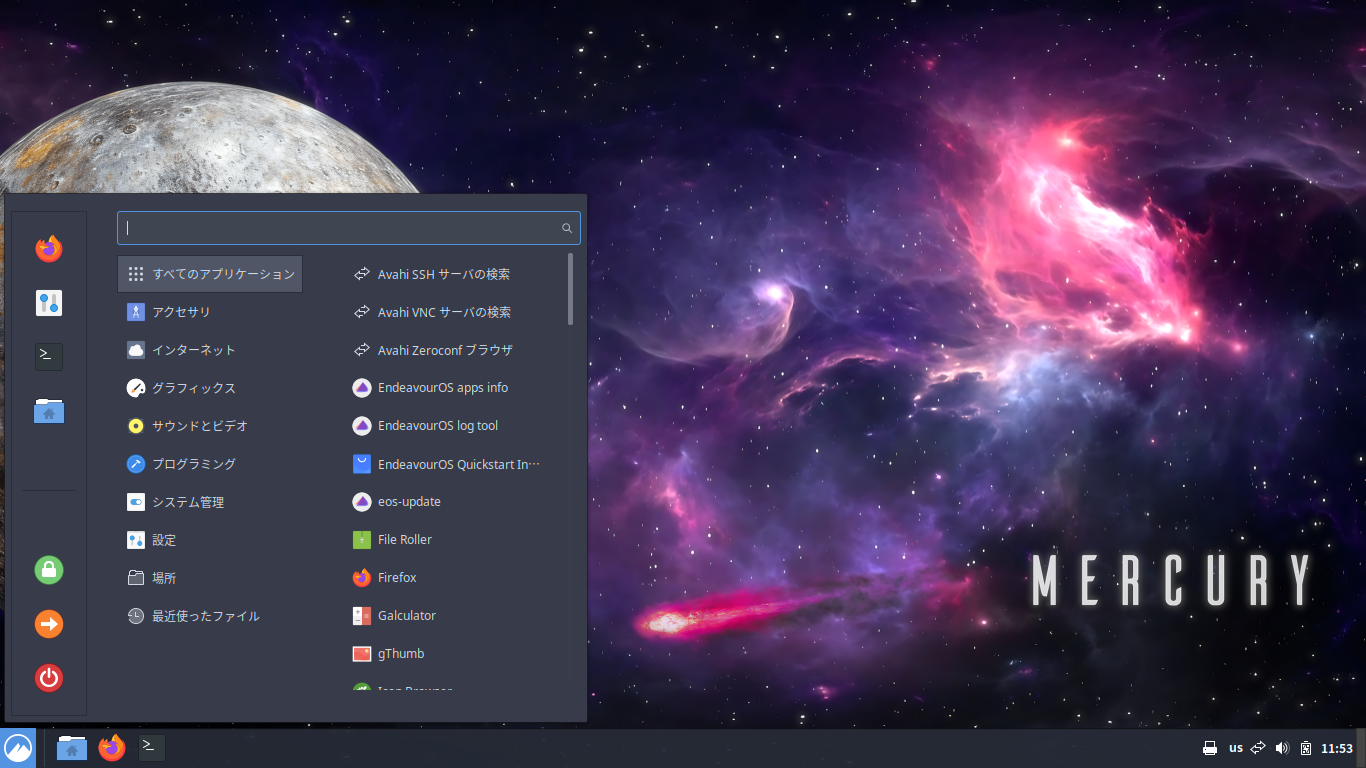Screen dimensions: 1366x768
Task: Open the home folder favorite in the menu sidebar
Action: click(49, 410)
